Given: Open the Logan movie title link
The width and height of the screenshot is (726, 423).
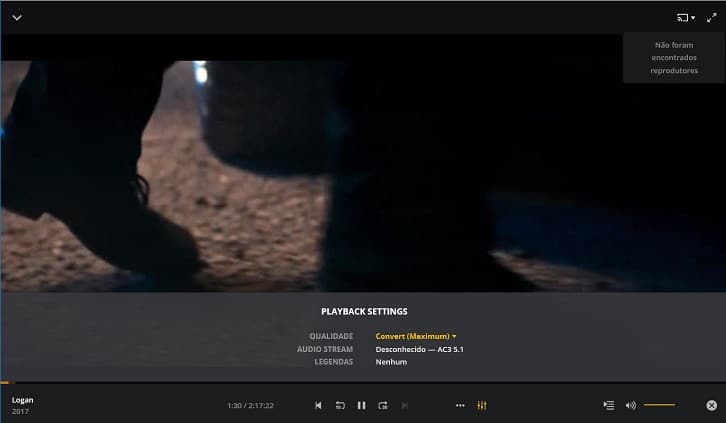Looking at the screenshot, I should coord(23,400).
